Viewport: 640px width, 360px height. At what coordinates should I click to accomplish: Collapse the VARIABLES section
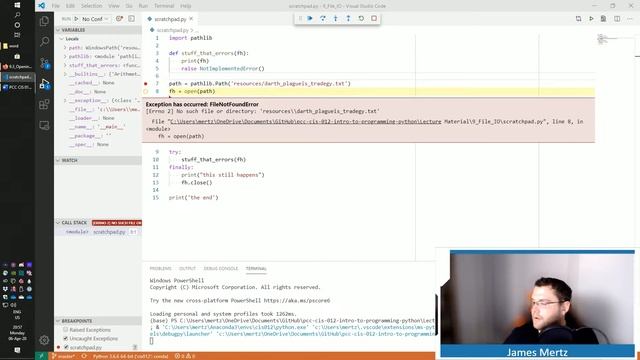click(x=98, y=30)
